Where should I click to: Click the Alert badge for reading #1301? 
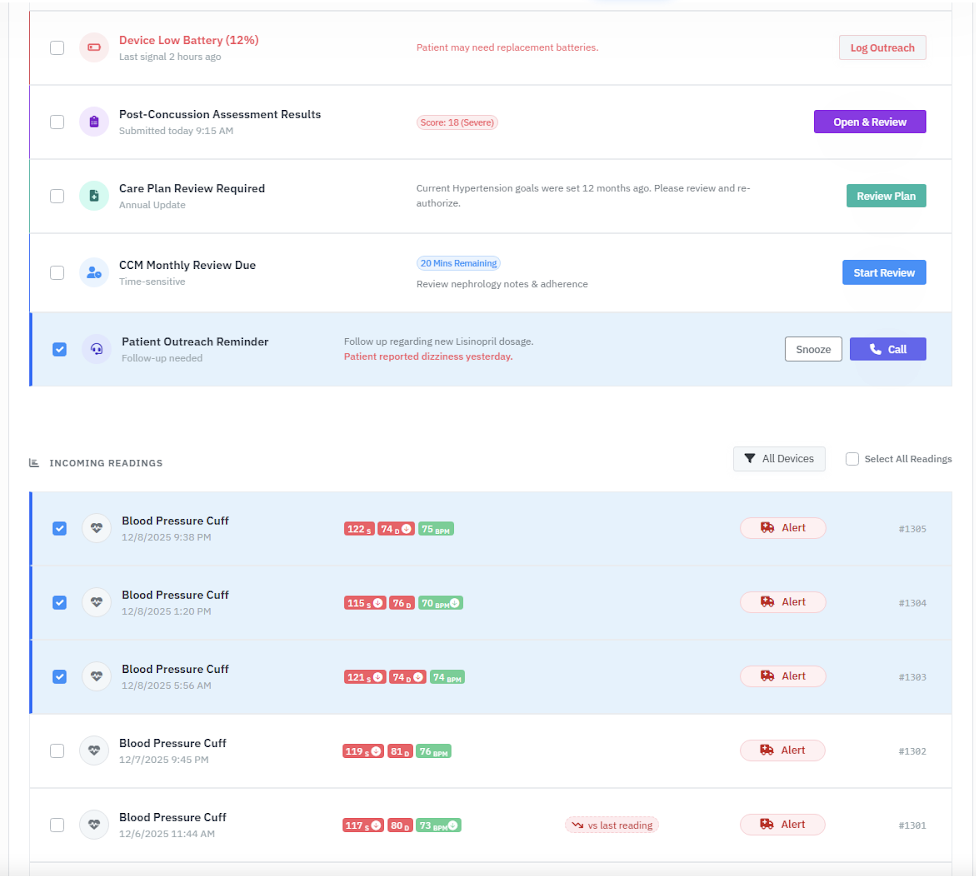[x=782, y=825]
